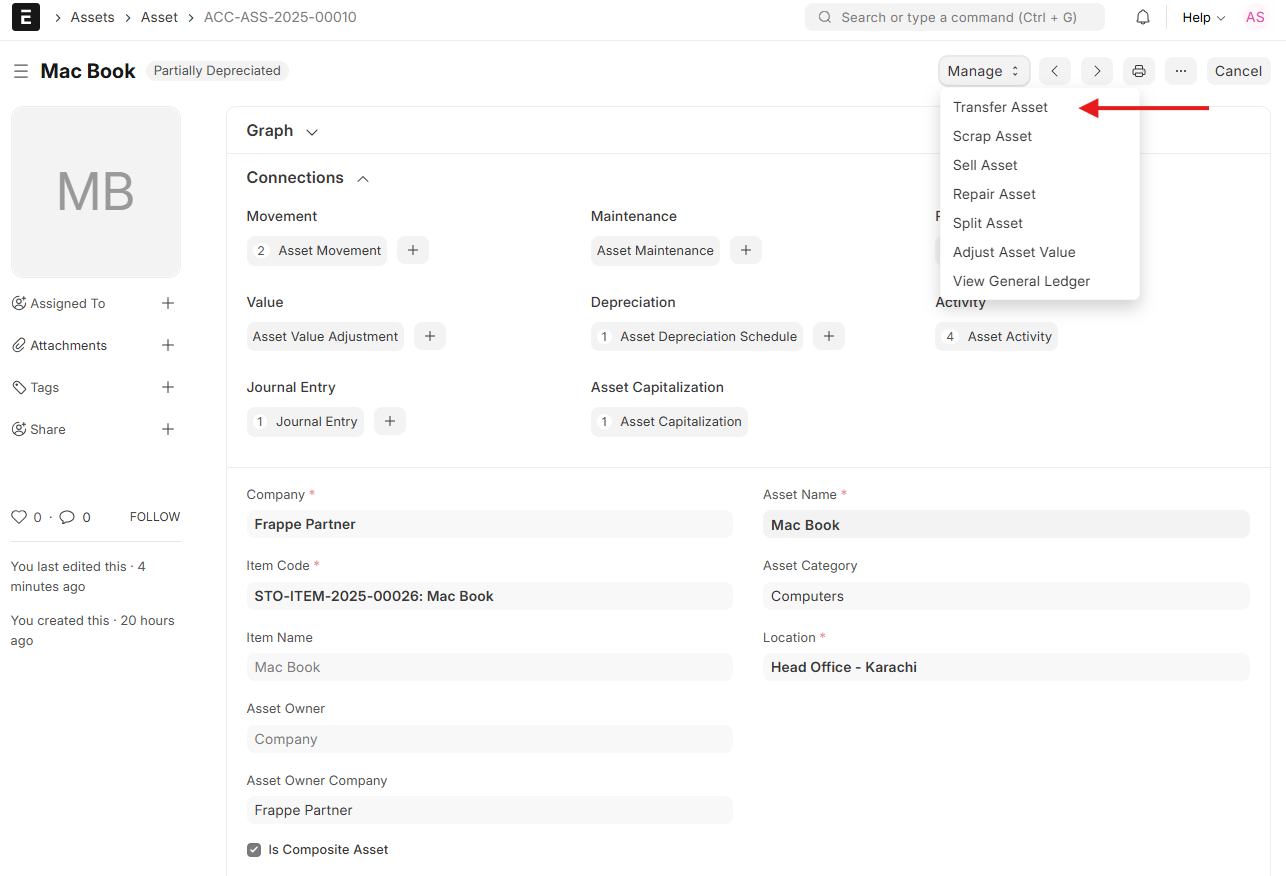
Task: Select Transfer Asset from Manage menu
Action: click(1000, 107)
